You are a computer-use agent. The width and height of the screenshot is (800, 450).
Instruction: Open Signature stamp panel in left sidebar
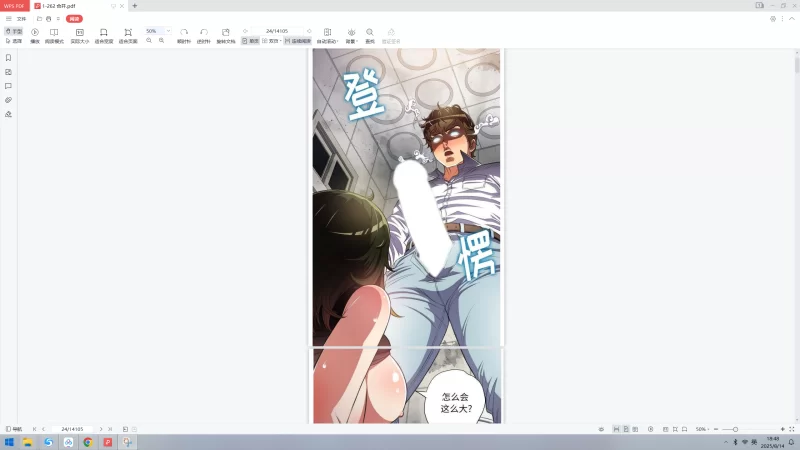click(9, 114)
